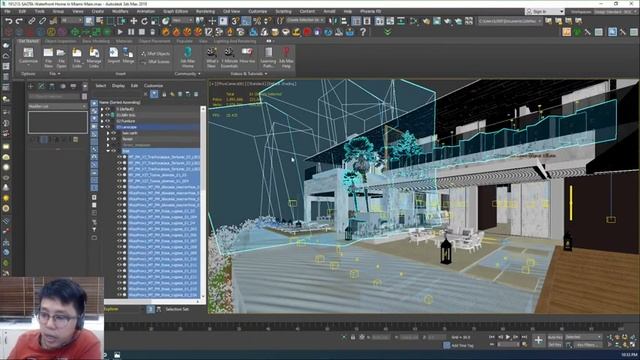
Task: Open the Create Selection Set dropdown
Action: 306,20
